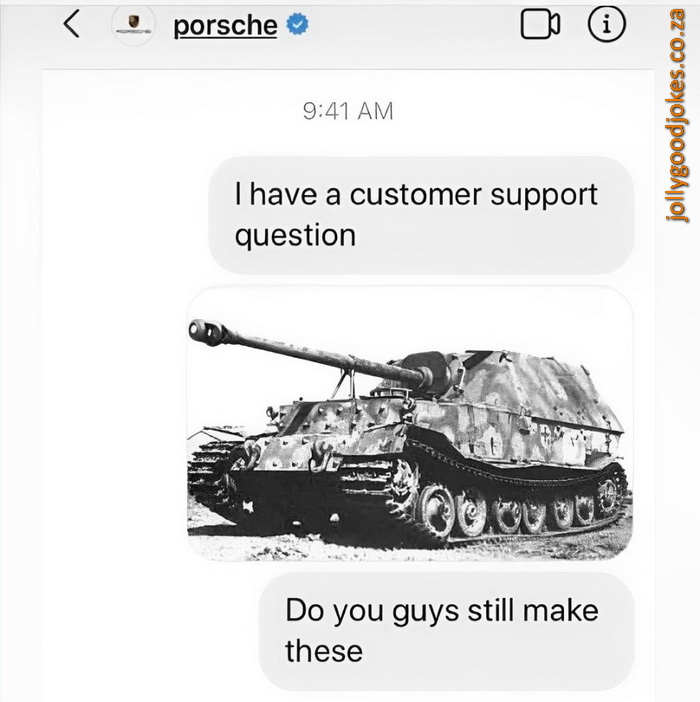
Task: Click the tank's muzzle brake in the photo
Action: [x=206, y=332]
